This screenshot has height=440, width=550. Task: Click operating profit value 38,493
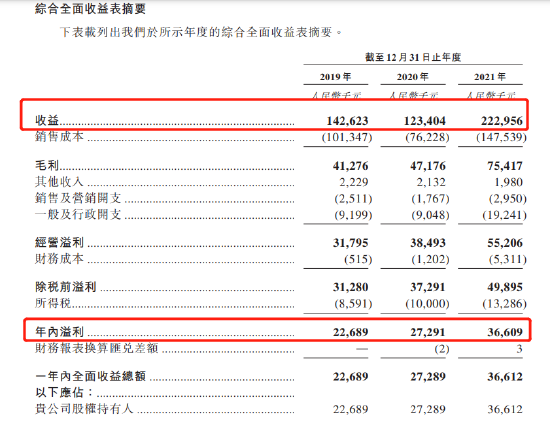pos(428,243)
